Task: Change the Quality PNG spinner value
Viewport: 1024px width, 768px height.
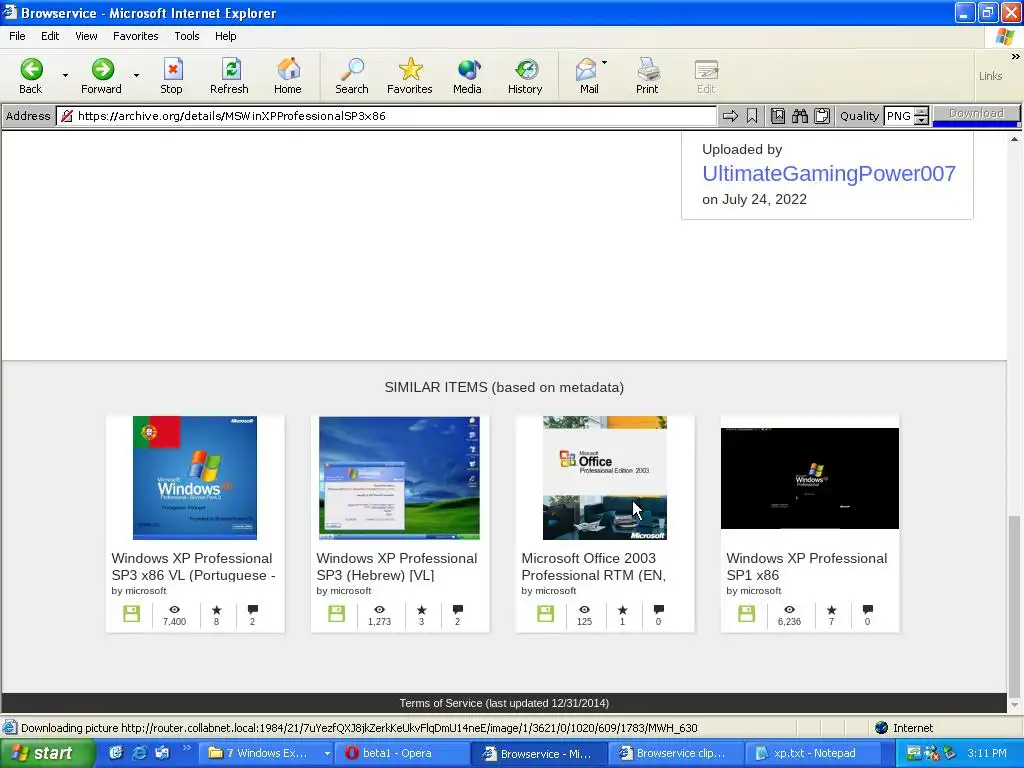Action: tap(921, 116)
